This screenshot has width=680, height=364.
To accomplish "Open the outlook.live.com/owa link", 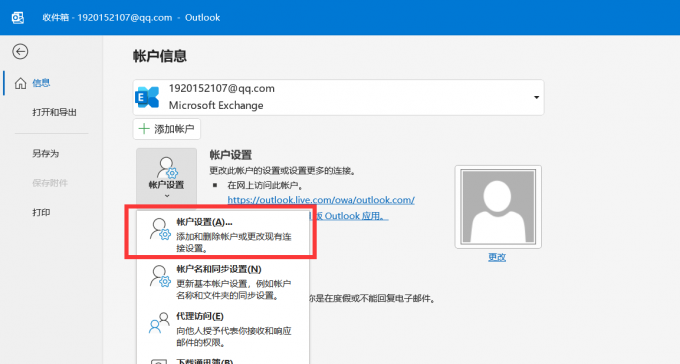I will [x=321, y=200].
